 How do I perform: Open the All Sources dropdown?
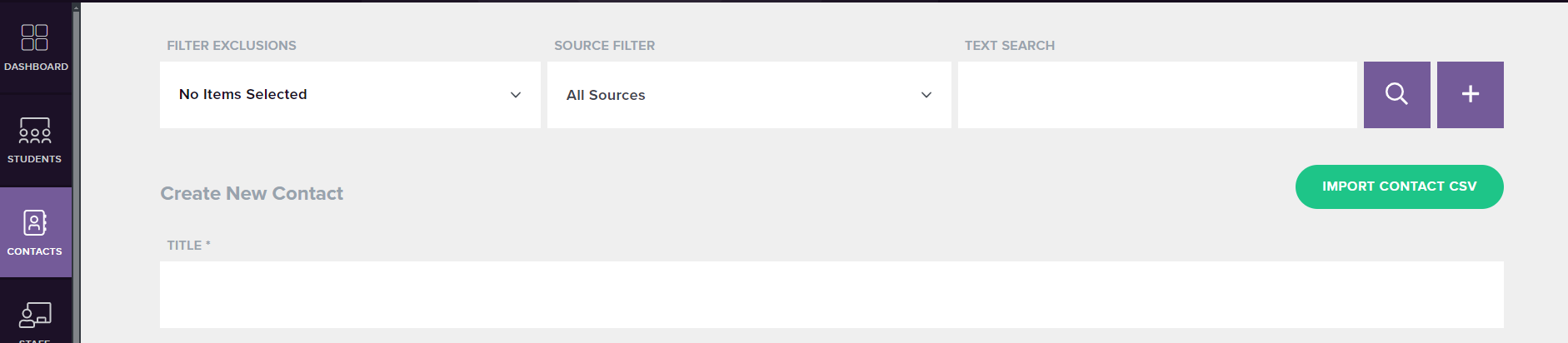(749, 95)
